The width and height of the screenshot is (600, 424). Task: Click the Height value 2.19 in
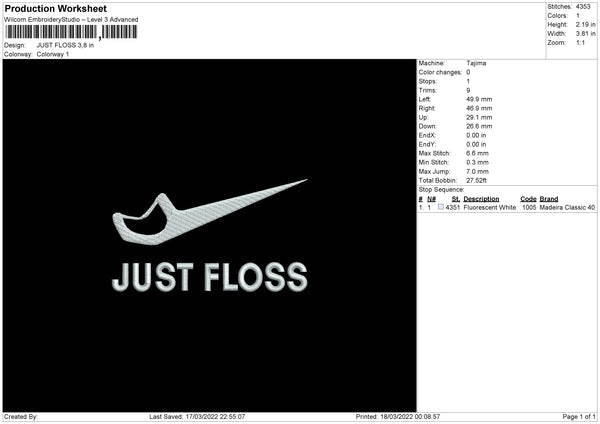(585, 24)
